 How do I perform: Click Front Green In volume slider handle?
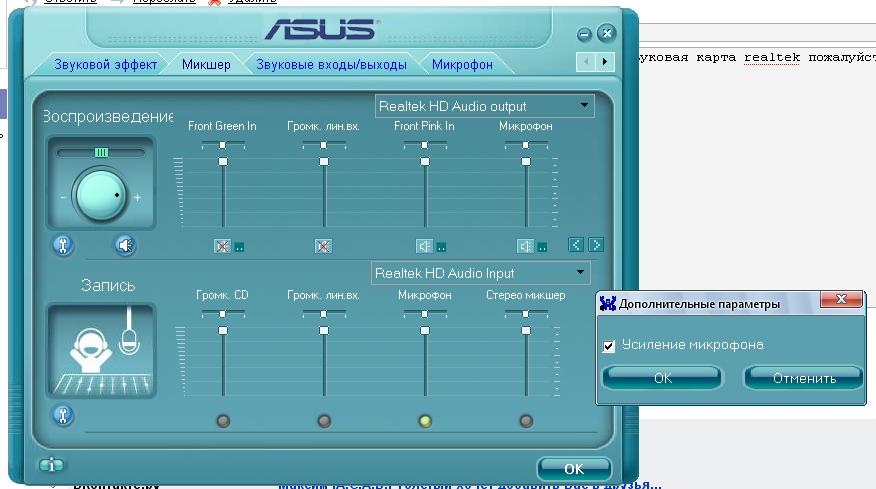(223, 162)
